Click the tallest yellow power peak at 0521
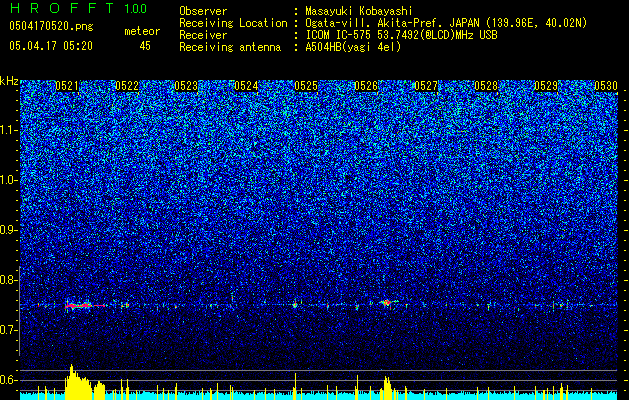 (71, 381)
